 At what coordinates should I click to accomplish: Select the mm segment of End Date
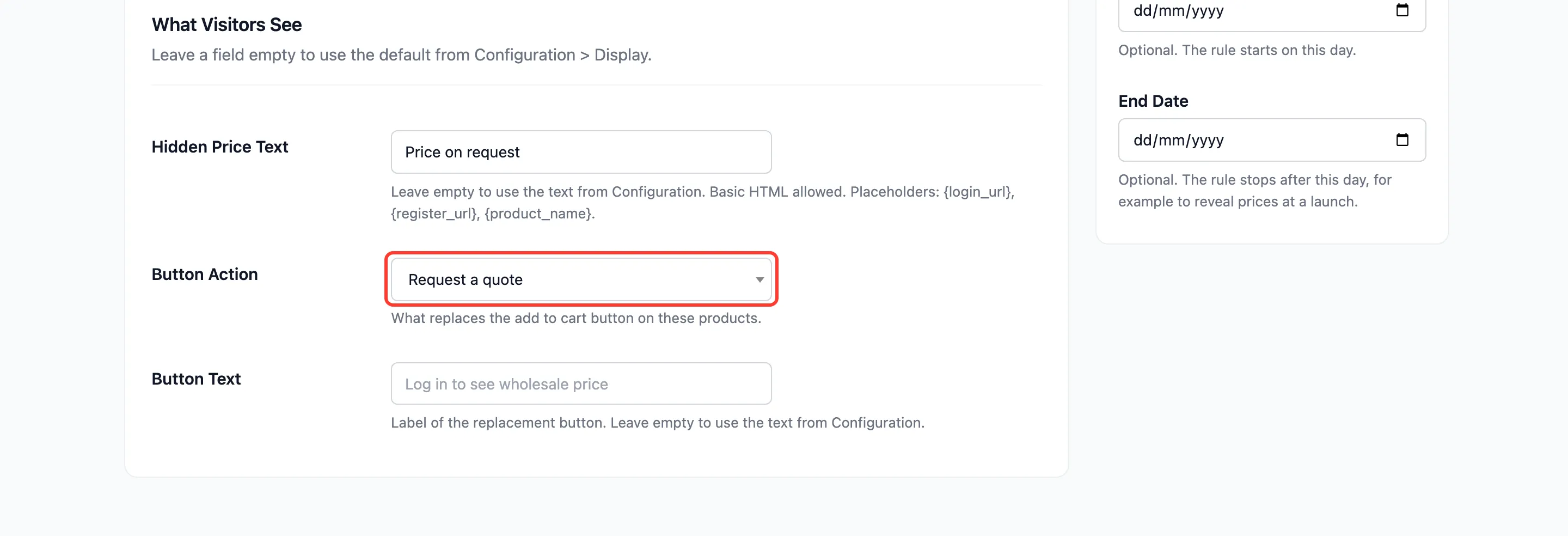[1172, 140]
